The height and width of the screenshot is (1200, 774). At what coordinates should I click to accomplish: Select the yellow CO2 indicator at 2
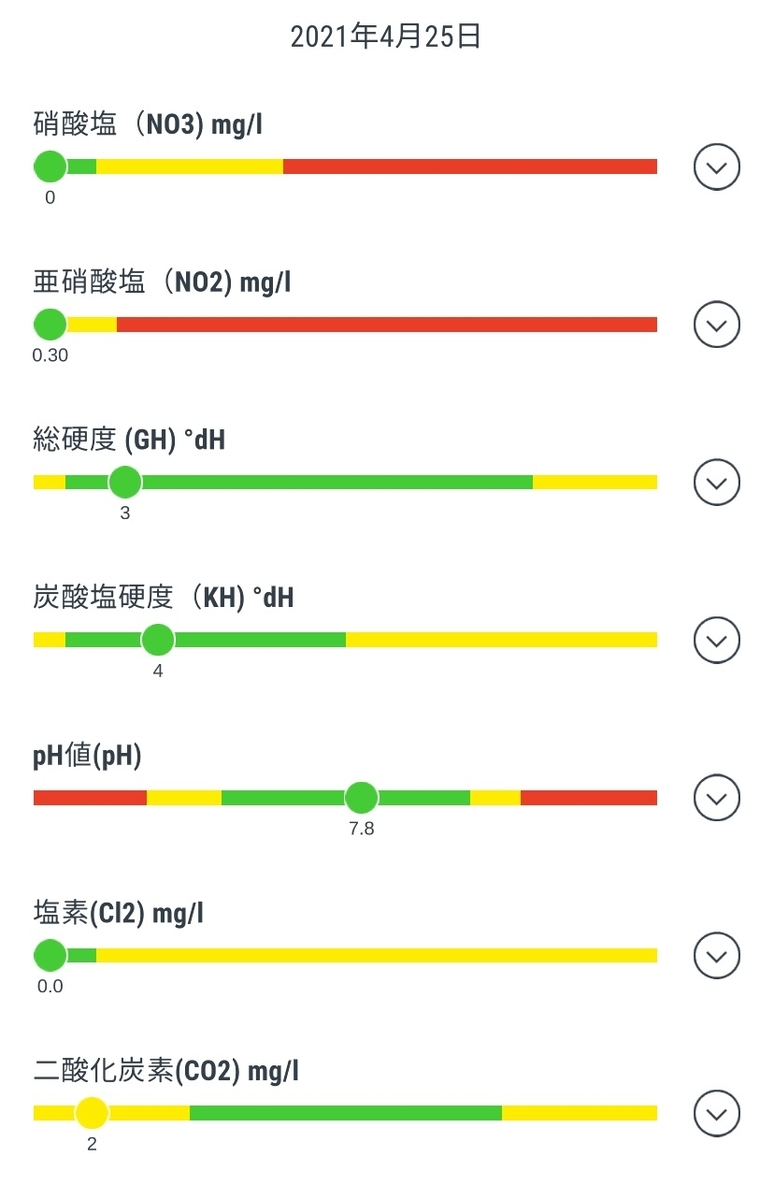[x=91, y=1113]
